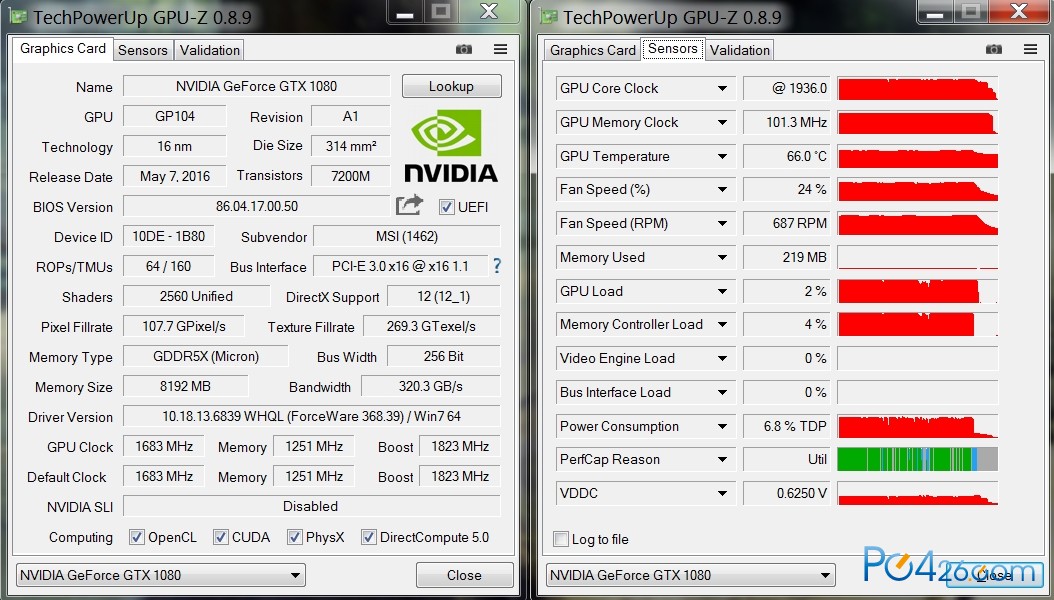Click the Driver Version field

pyautogui.click(x=311, y=416)
